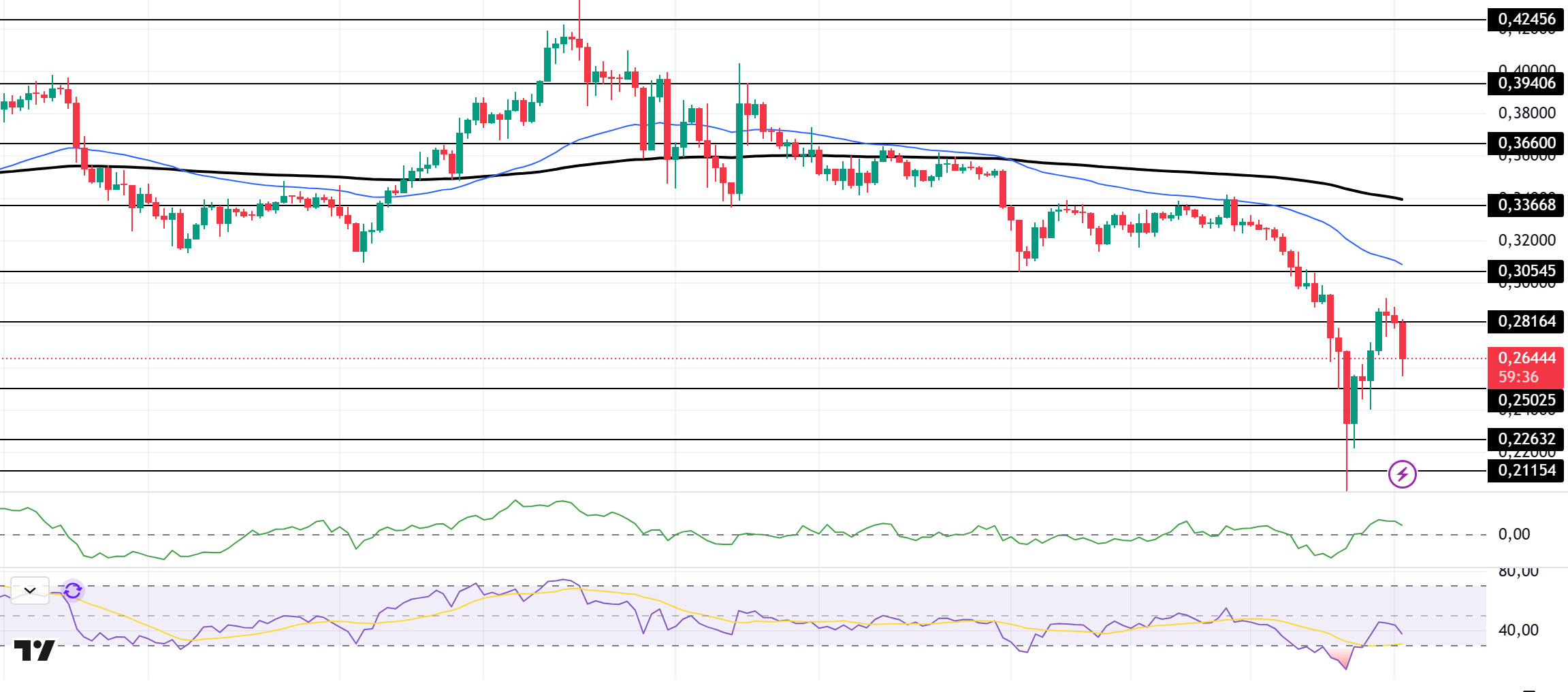This screenshot has width=1568, height=692.
Task: Click the 0,32000 price axis value
Action: [x=1526, y=240]
